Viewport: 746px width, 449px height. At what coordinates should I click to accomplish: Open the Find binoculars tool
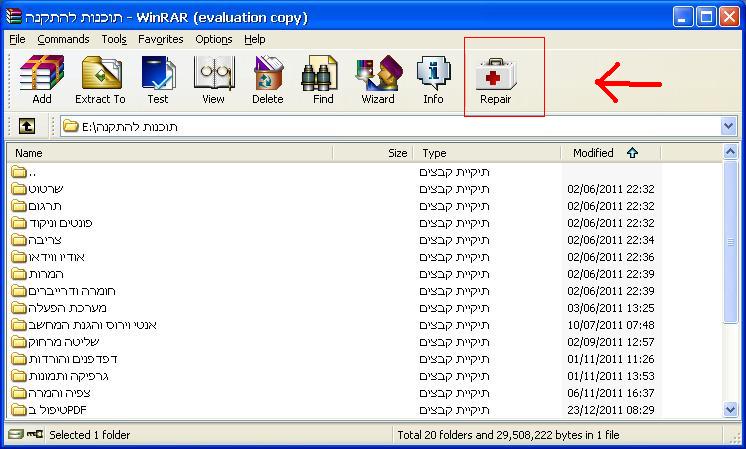319,72
